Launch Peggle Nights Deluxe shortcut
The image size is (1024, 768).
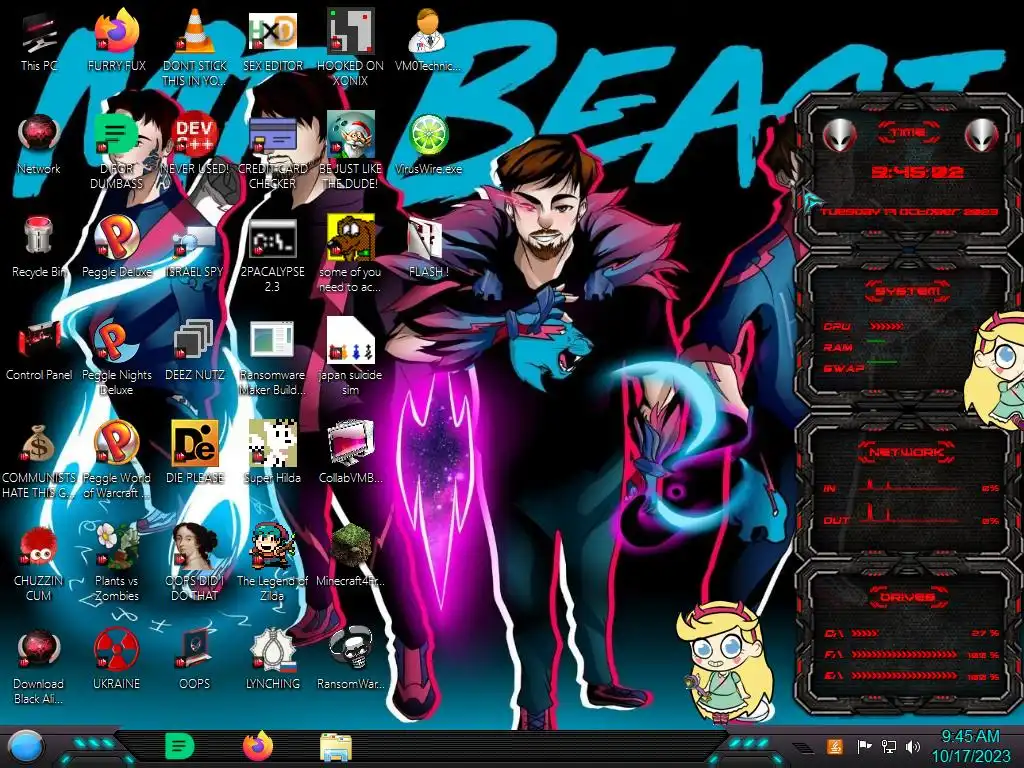point(116,341)
